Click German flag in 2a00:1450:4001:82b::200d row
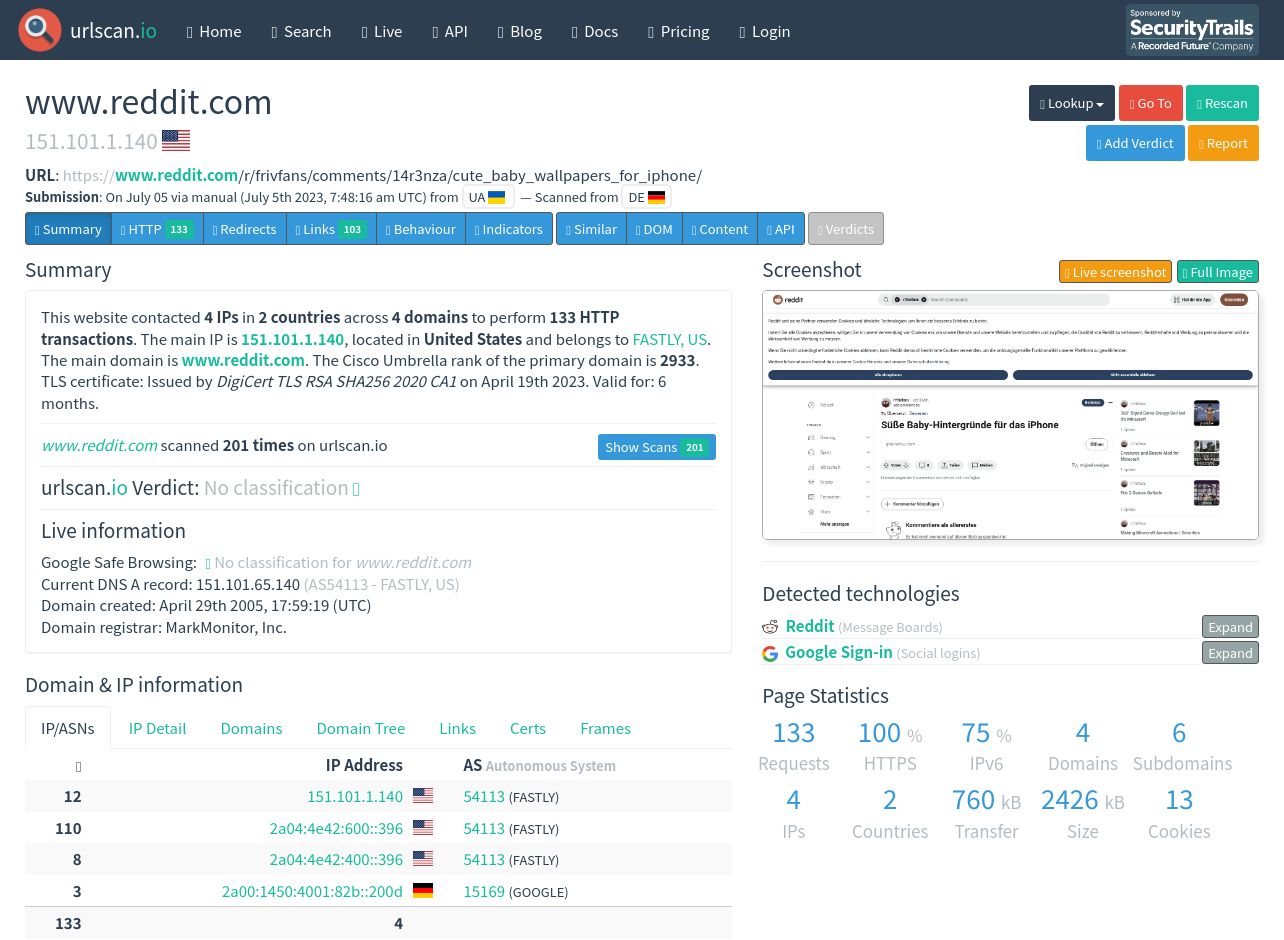 (x=423, y=891)
